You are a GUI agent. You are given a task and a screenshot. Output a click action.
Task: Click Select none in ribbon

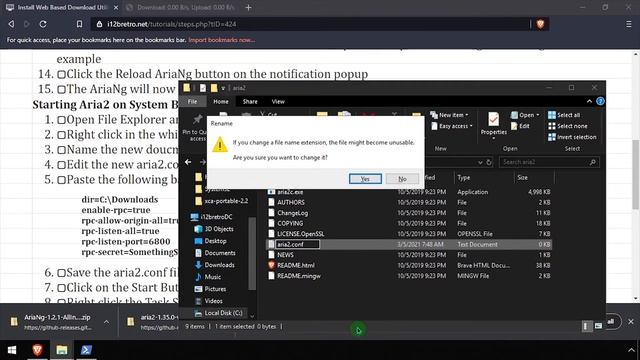click(x=567, y=126)
